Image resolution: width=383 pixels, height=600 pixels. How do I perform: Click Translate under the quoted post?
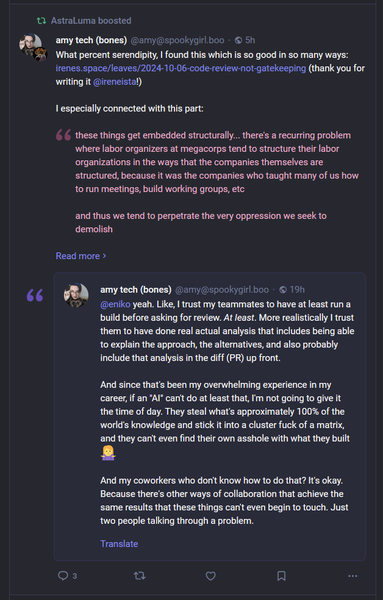[119, 543]
